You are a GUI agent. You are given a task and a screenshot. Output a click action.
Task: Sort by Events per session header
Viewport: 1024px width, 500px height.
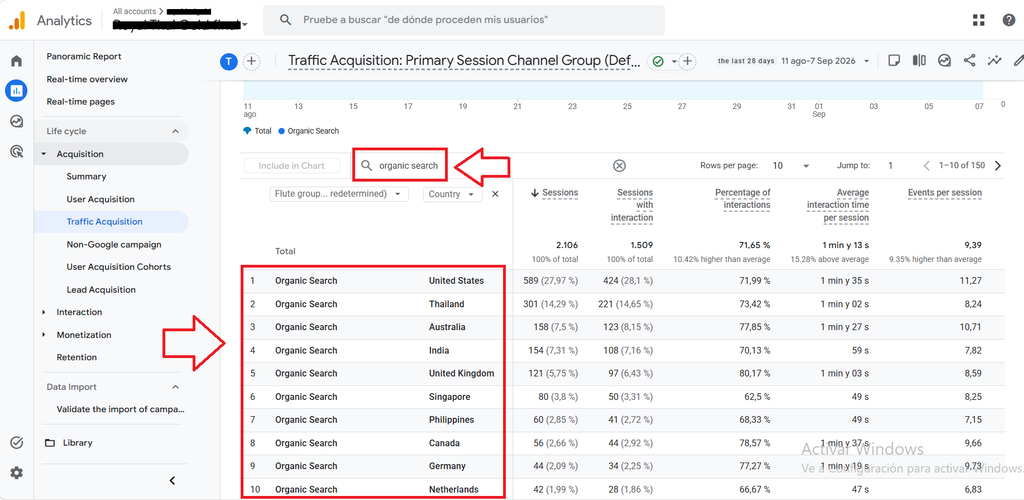coord(944,193)
